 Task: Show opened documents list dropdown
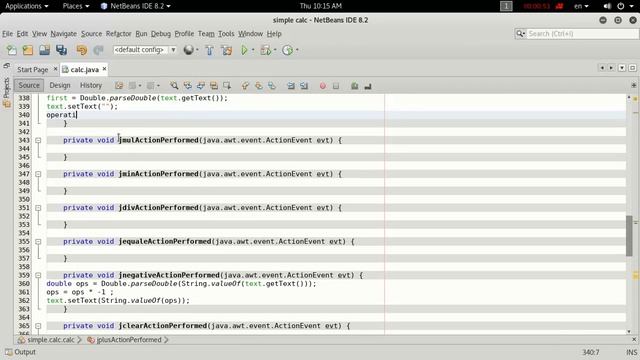point(622,68)
